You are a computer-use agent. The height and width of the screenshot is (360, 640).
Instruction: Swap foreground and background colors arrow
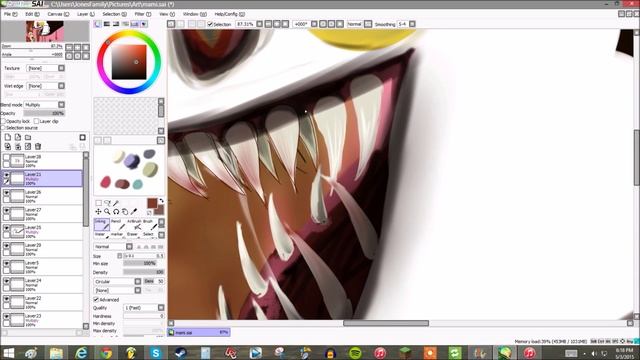point(162,200)
